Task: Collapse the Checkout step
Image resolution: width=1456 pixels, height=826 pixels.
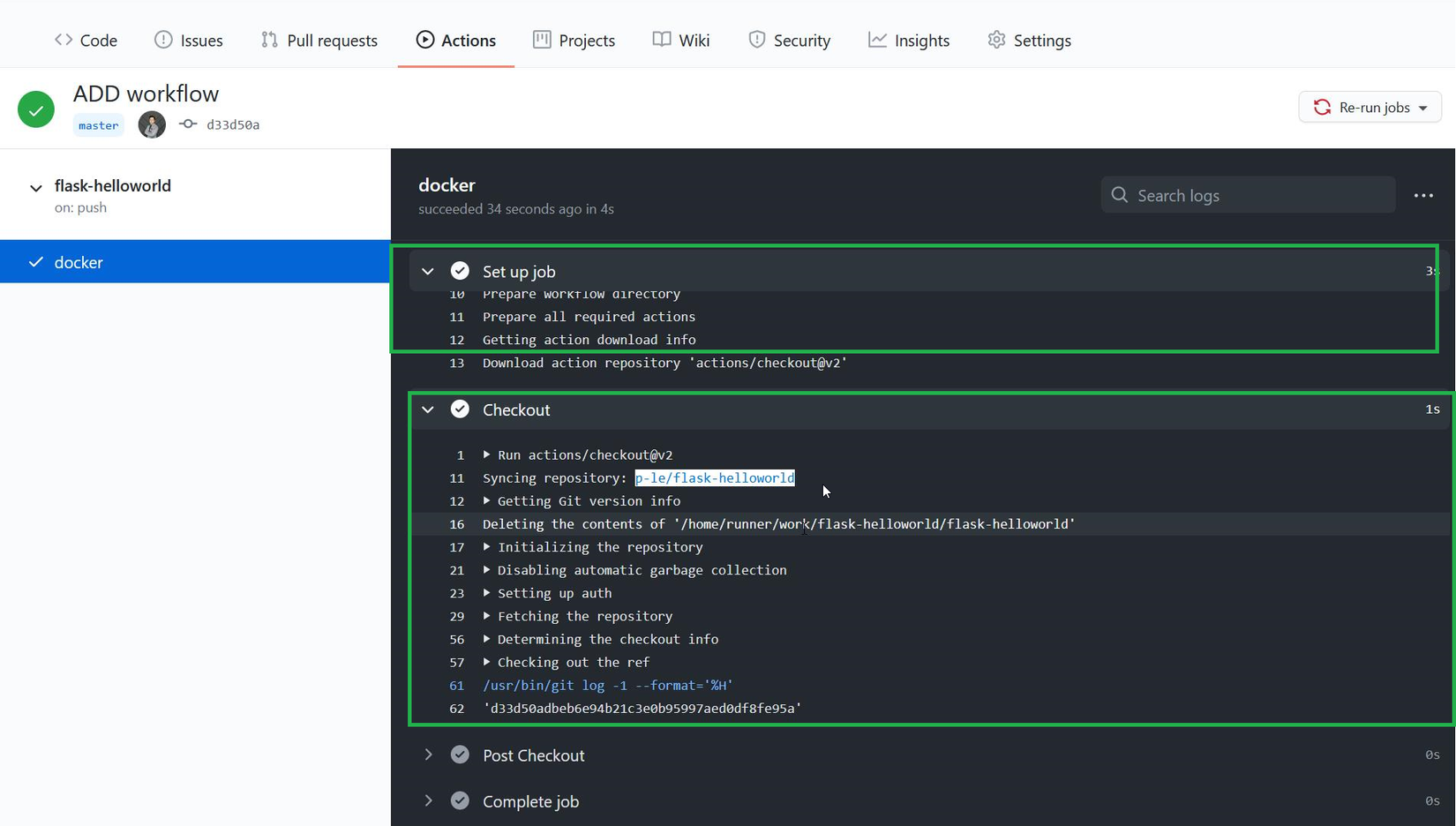Action: [x=428, y=409]
